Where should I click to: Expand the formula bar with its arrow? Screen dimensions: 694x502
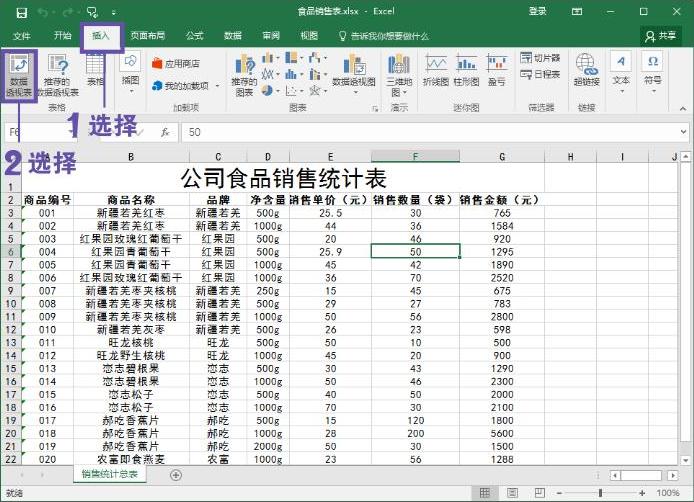[x=683, y=132]
